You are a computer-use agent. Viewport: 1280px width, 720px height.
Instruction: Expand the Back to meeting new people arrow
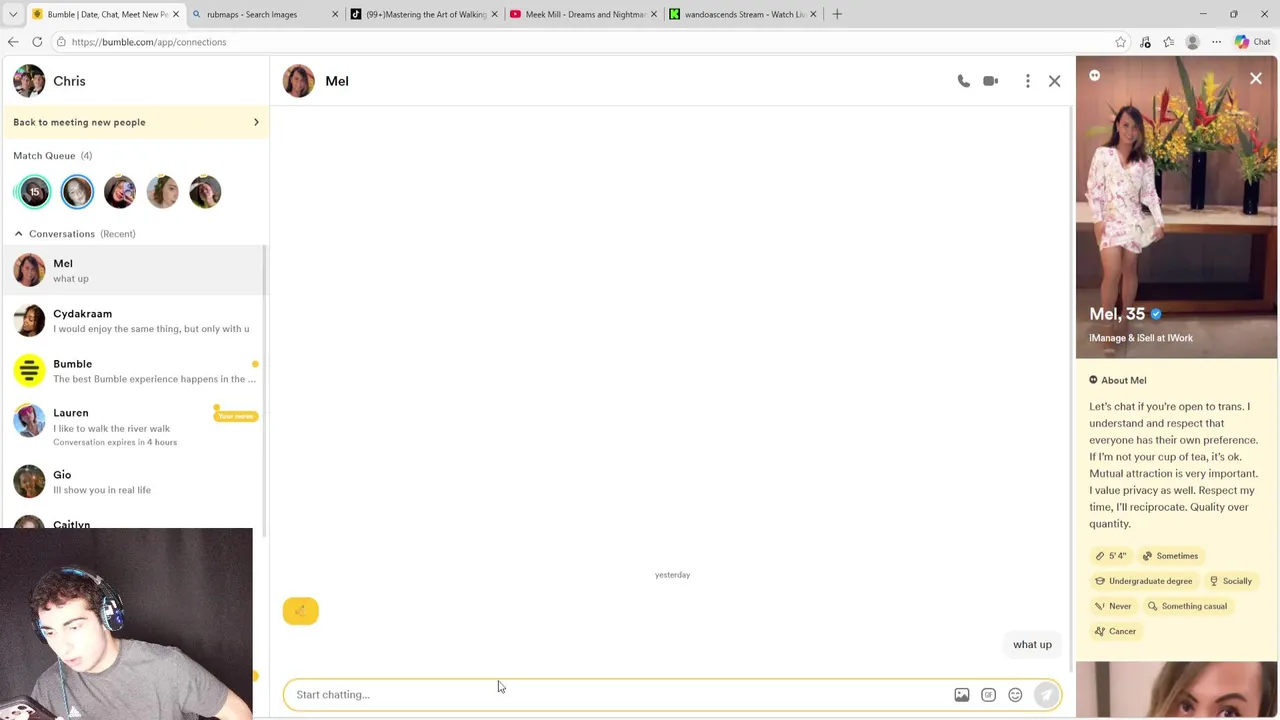[256, 122]
